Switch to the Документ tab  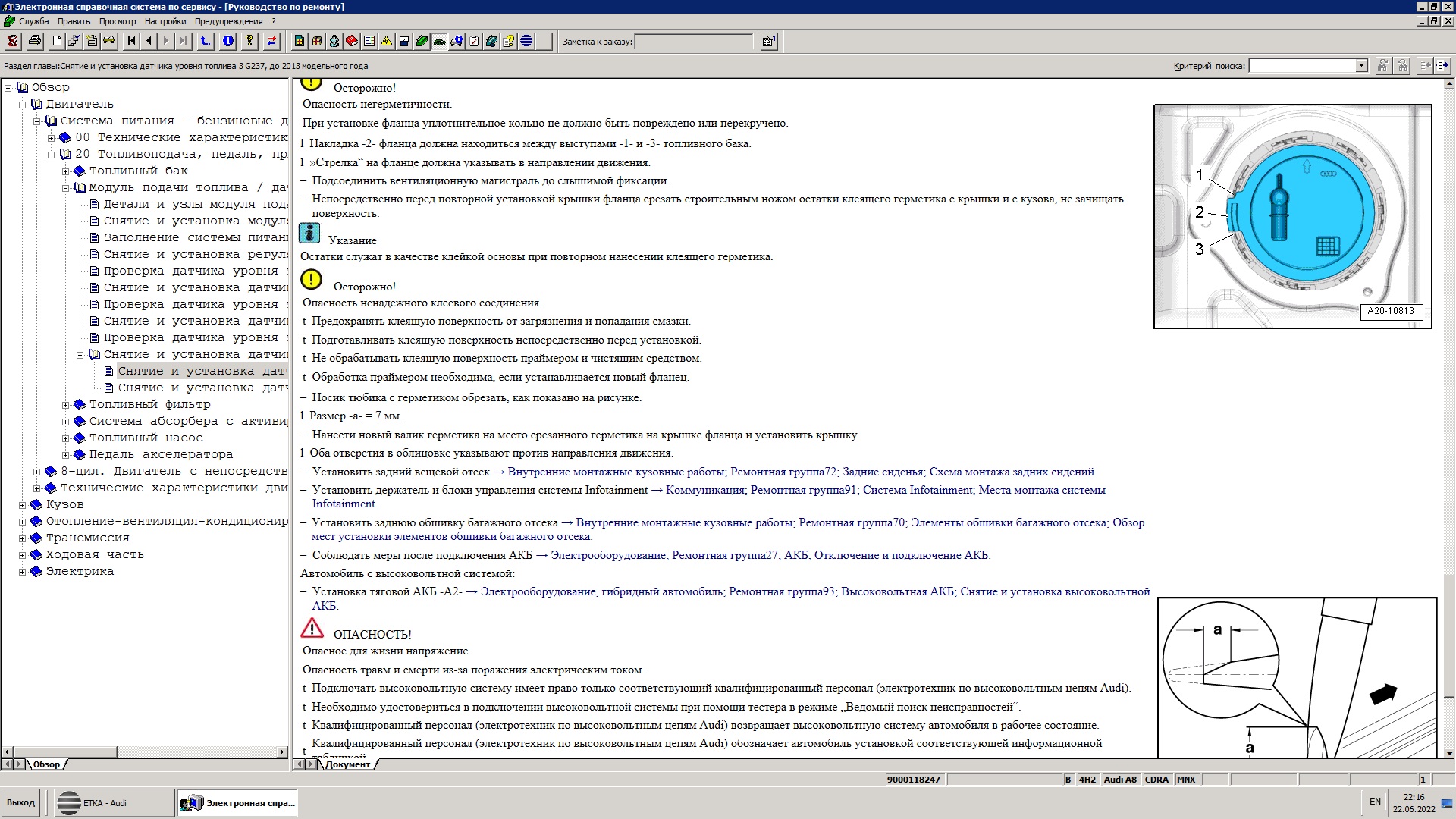click(x=347, y=764)
